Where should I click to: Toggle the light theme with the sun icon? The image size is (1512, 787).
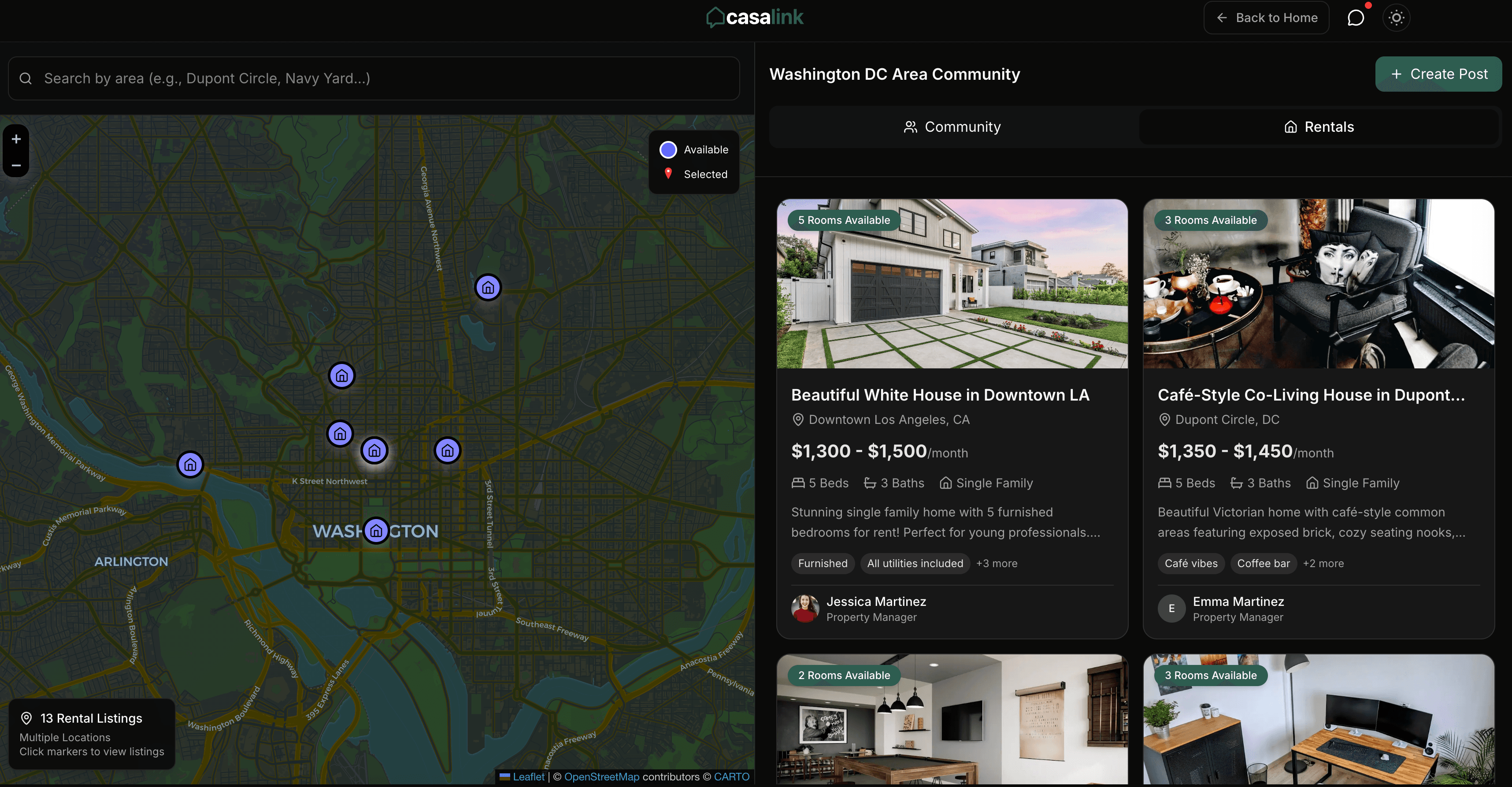coord(1397,18)
